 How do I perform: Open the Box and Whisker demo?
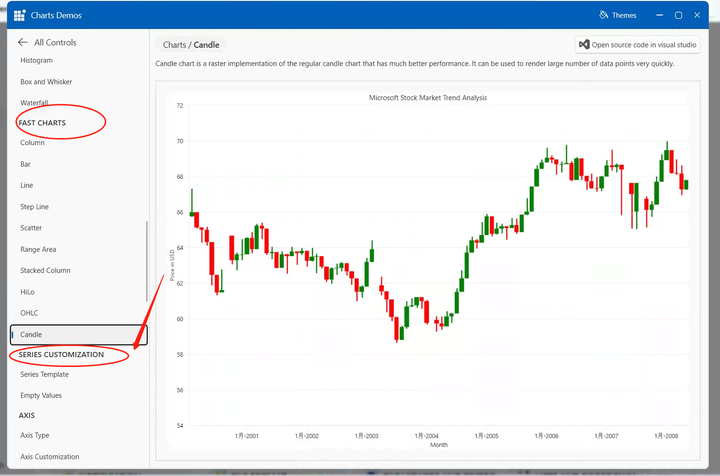point(46,82)
